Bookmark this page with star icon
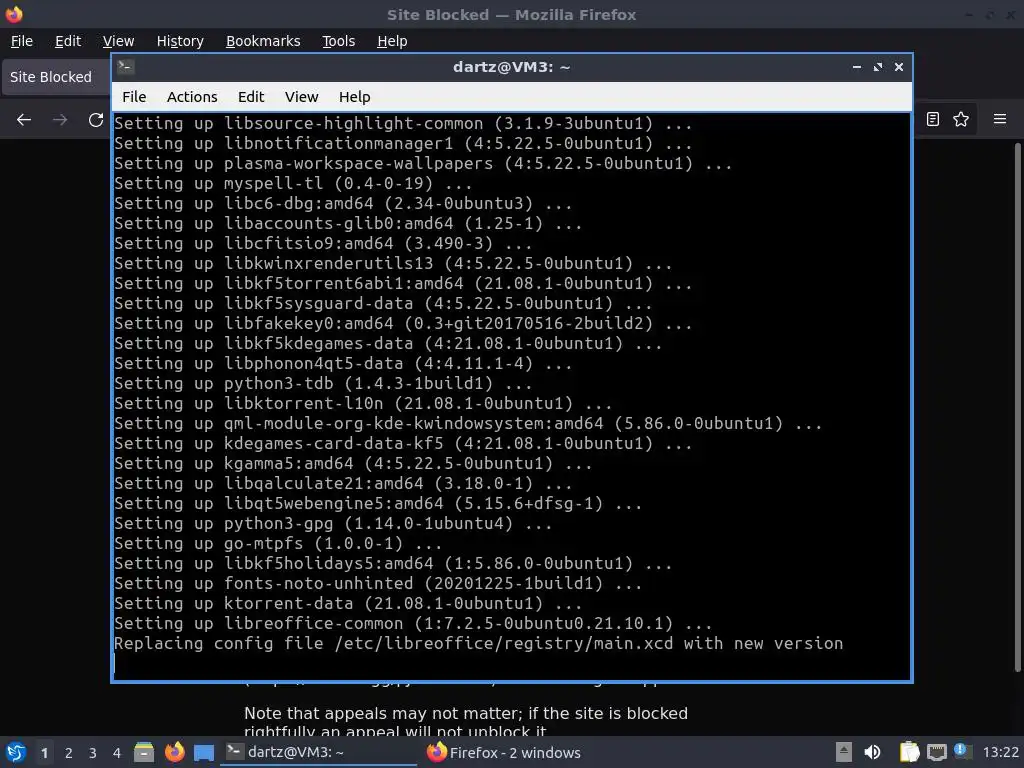The height and width of the screenshot is (768, 1024). [961, 119]
